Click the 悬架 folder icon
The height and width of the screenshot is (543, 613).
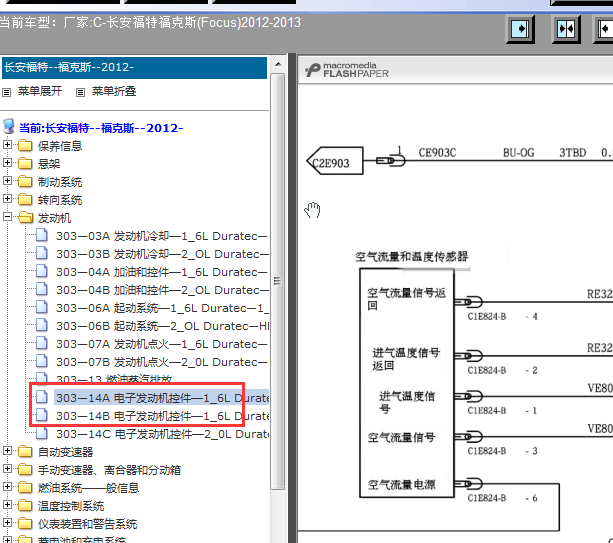25,163
